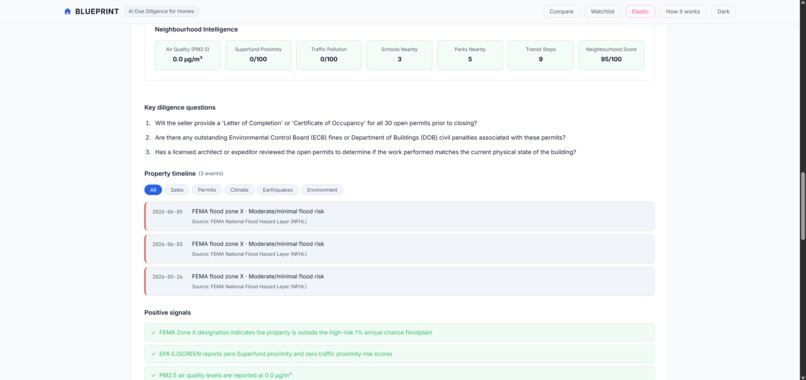Open the 2026-06-03 FEMA flood zone event

point(399,249)
